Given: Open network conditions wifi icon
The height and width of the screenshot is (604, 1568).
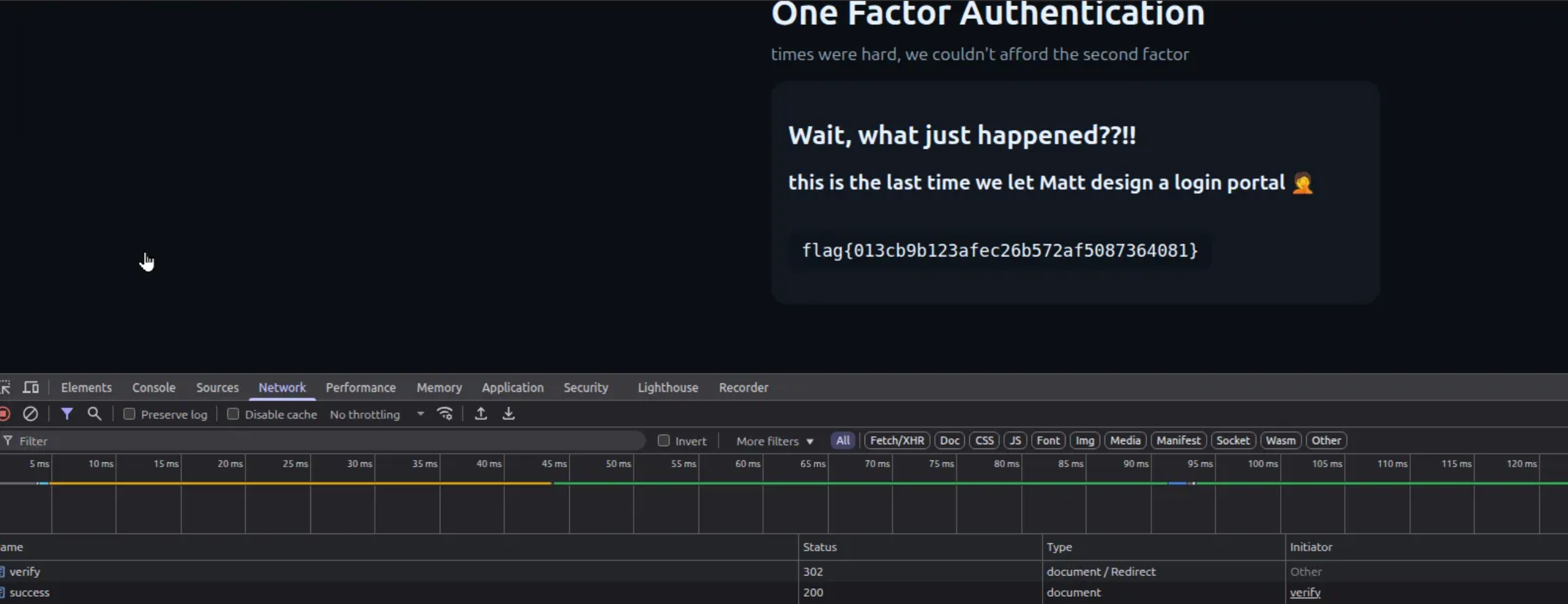Looking at the screenshot, I should [x=445, y=414].
